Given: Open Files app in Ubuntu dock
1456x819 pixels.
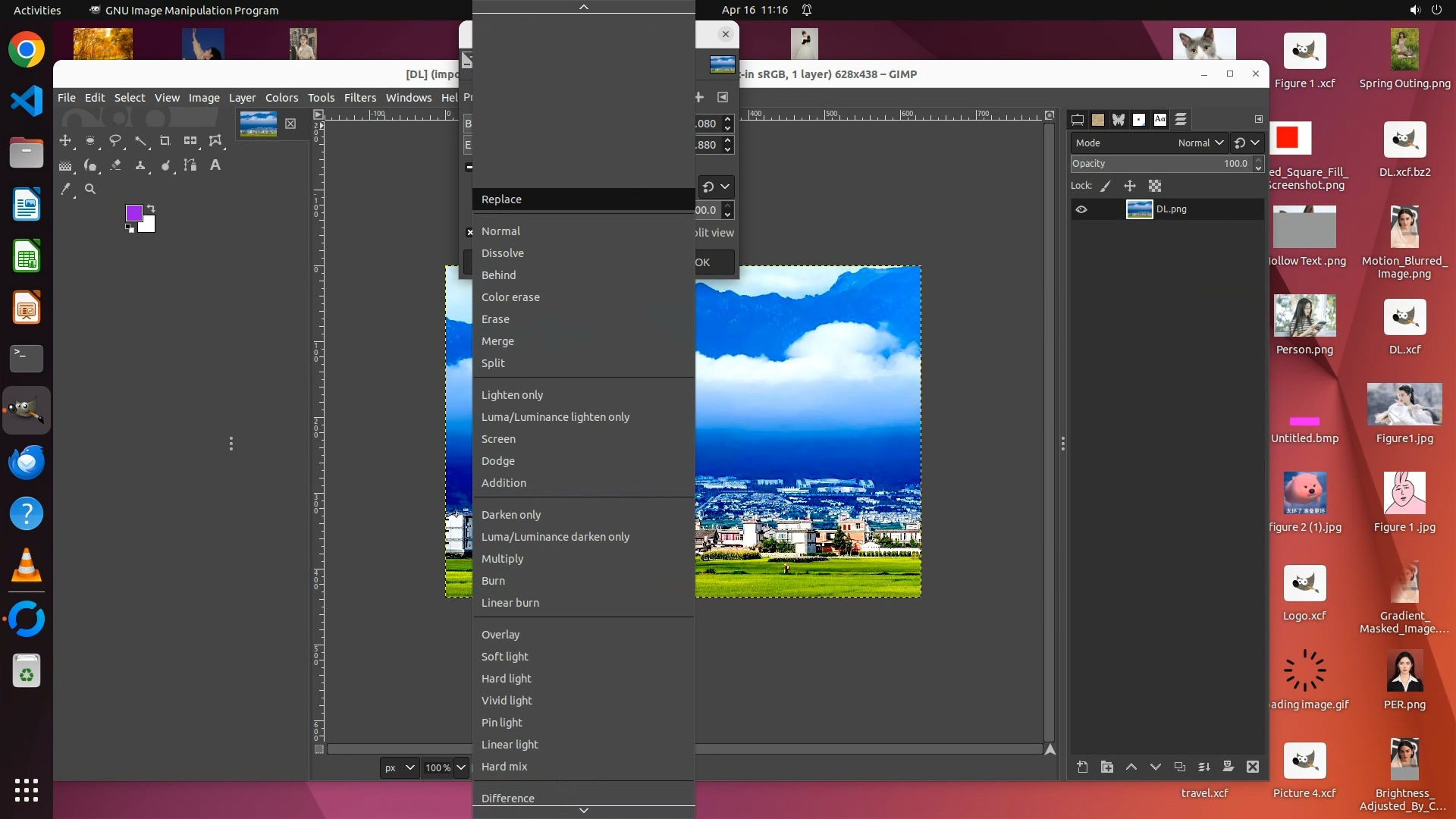Looking at the screenshot, I should [x=27, y=153].
